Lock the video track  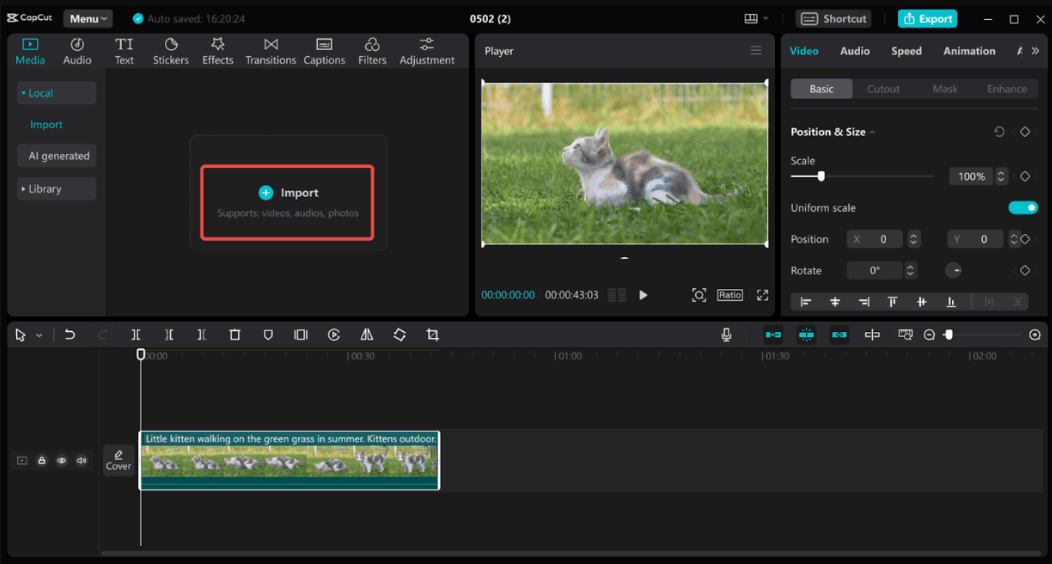pos(42,461)
